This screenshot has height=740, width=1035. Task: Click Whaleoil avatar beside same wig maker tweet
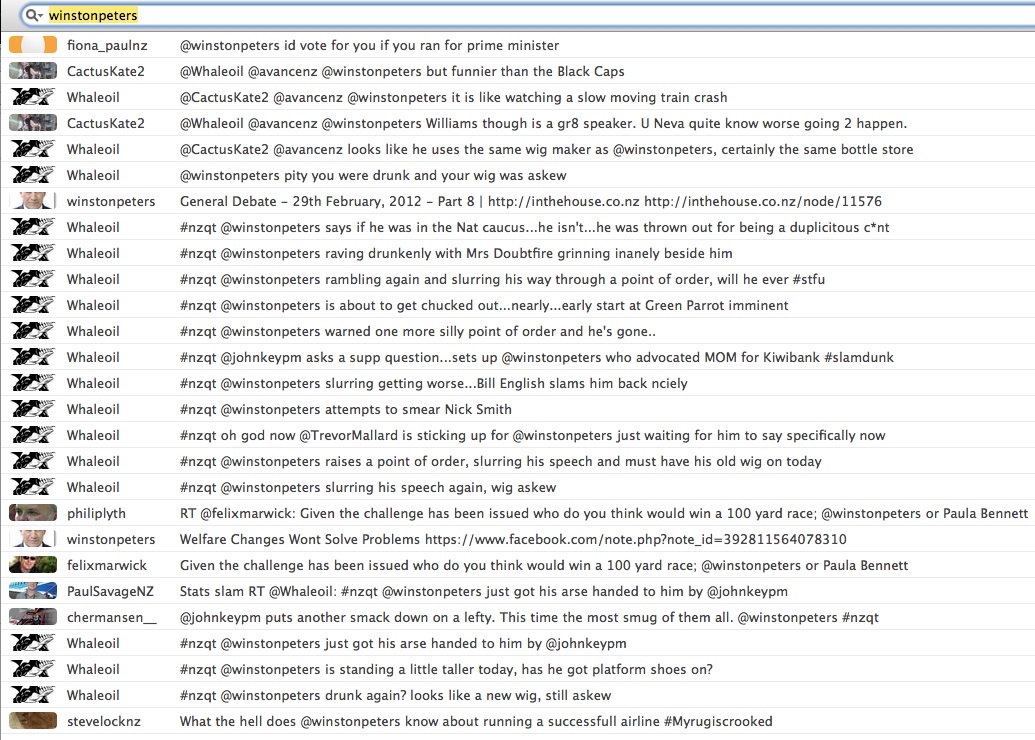pyautogui.click(x=33, y=149)
